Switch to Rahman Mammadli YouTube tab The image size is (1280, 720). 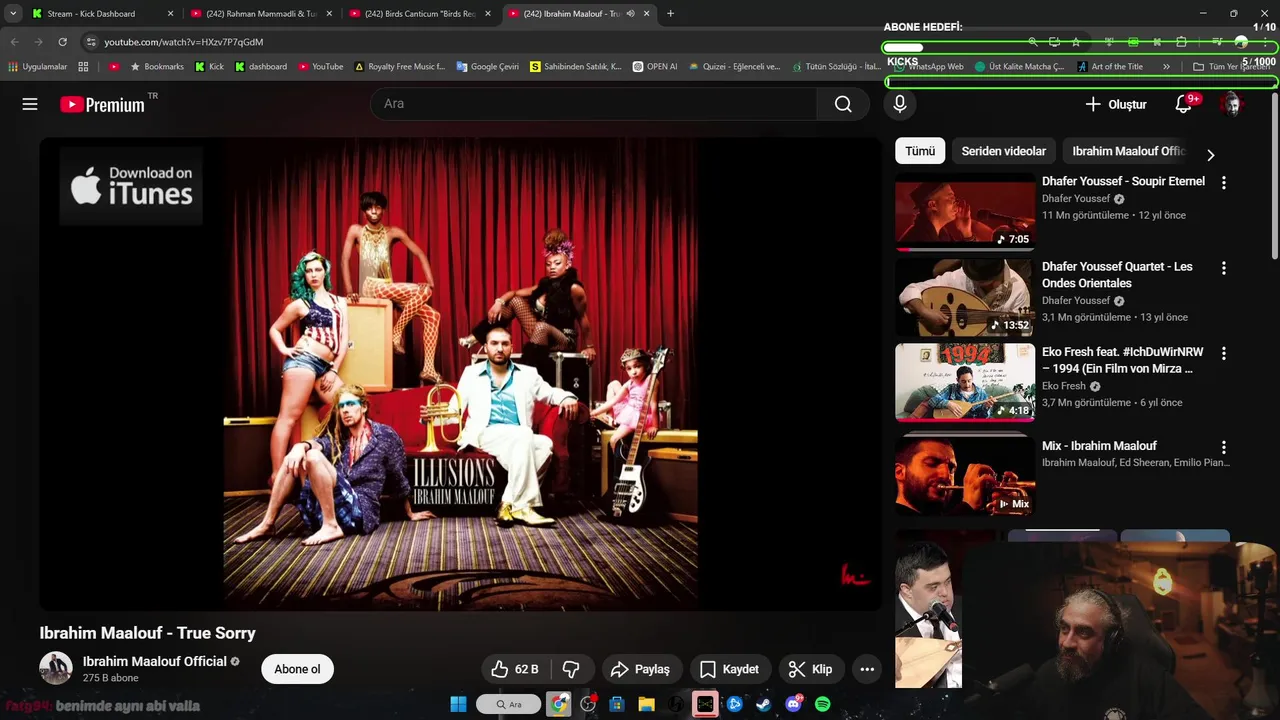click(260, 14)
